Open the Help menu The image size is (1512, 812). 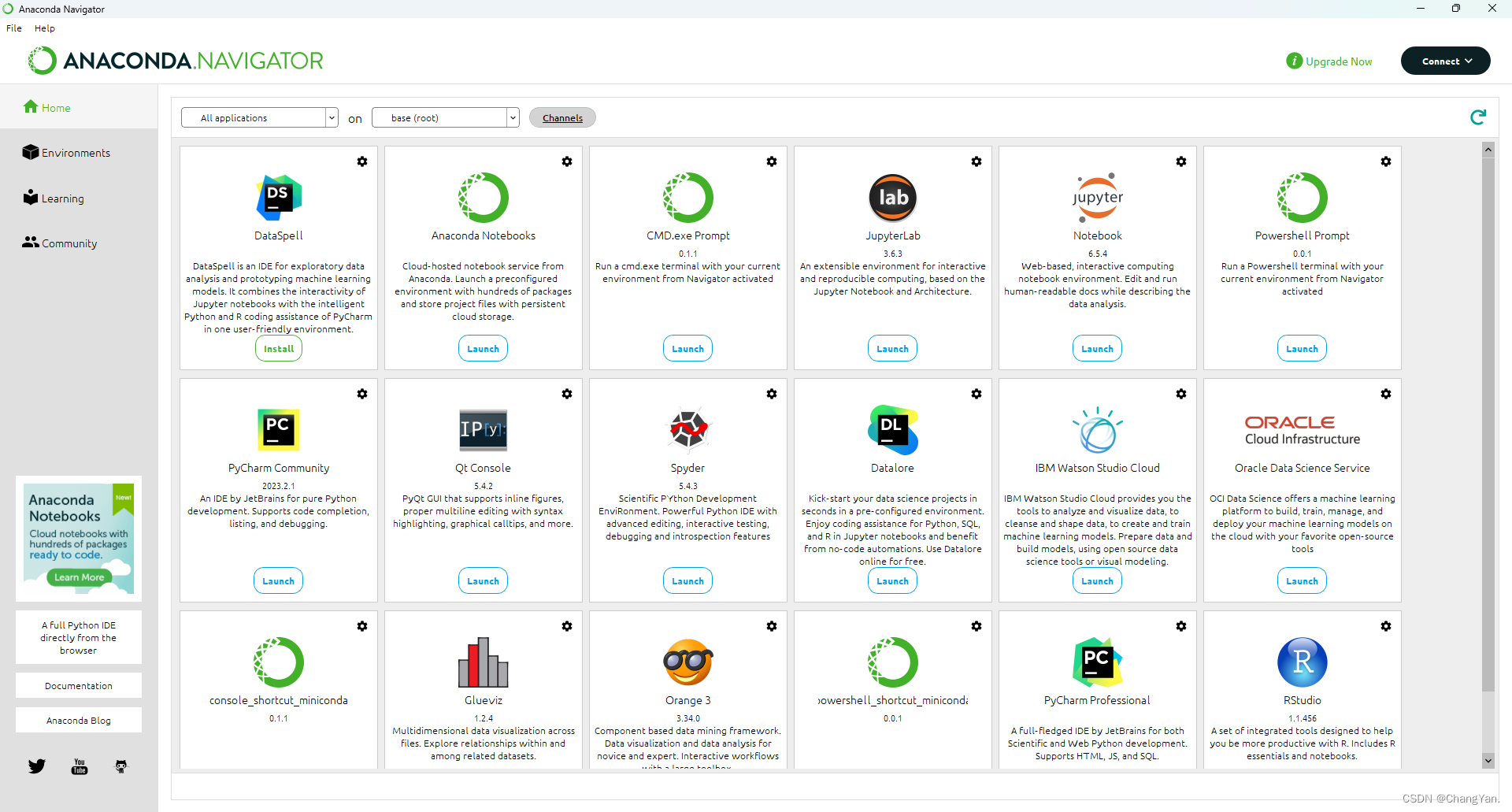pyautogui.click(x=45, y=28)
